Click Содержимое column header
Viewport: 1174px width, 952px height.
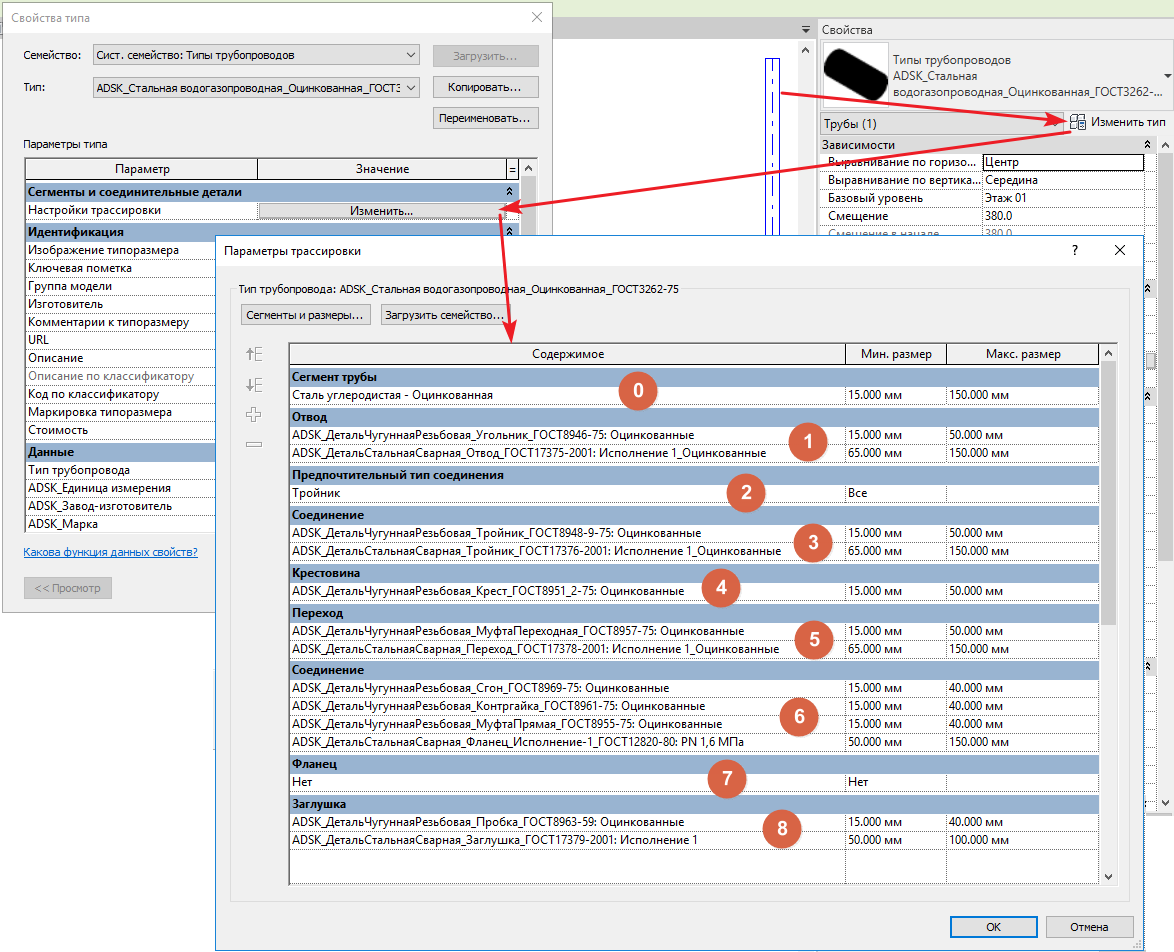click(568, 354)
